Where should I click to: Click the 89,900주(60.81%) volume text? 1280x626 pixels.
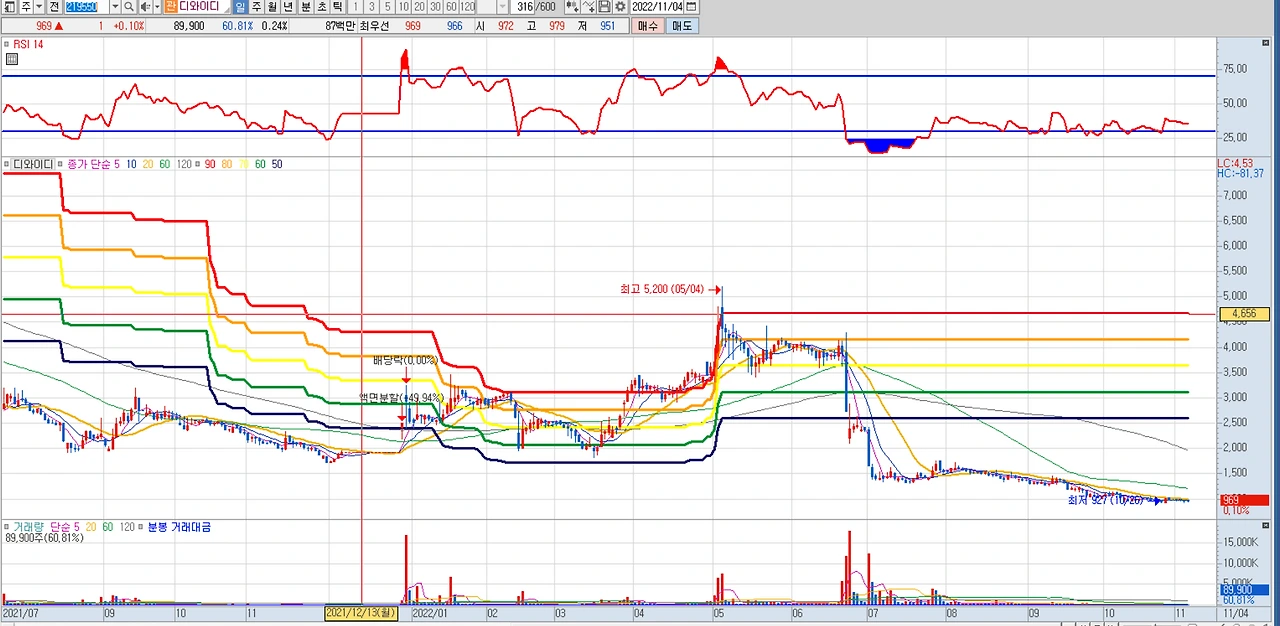point(44,538)
